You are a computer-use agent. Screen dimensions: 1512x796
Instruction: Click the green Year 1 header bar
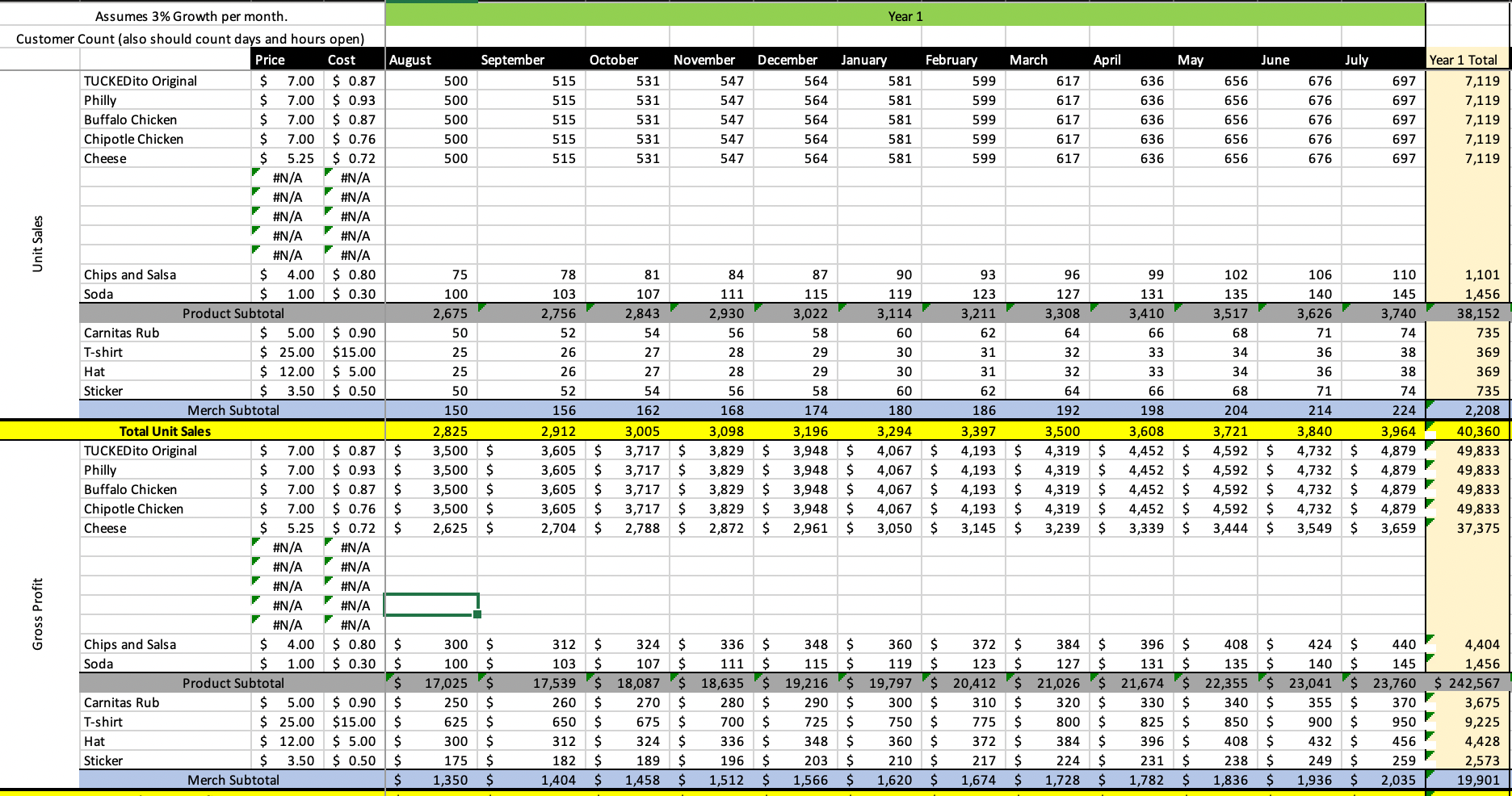pyautogui.click(x=905, y=16)
